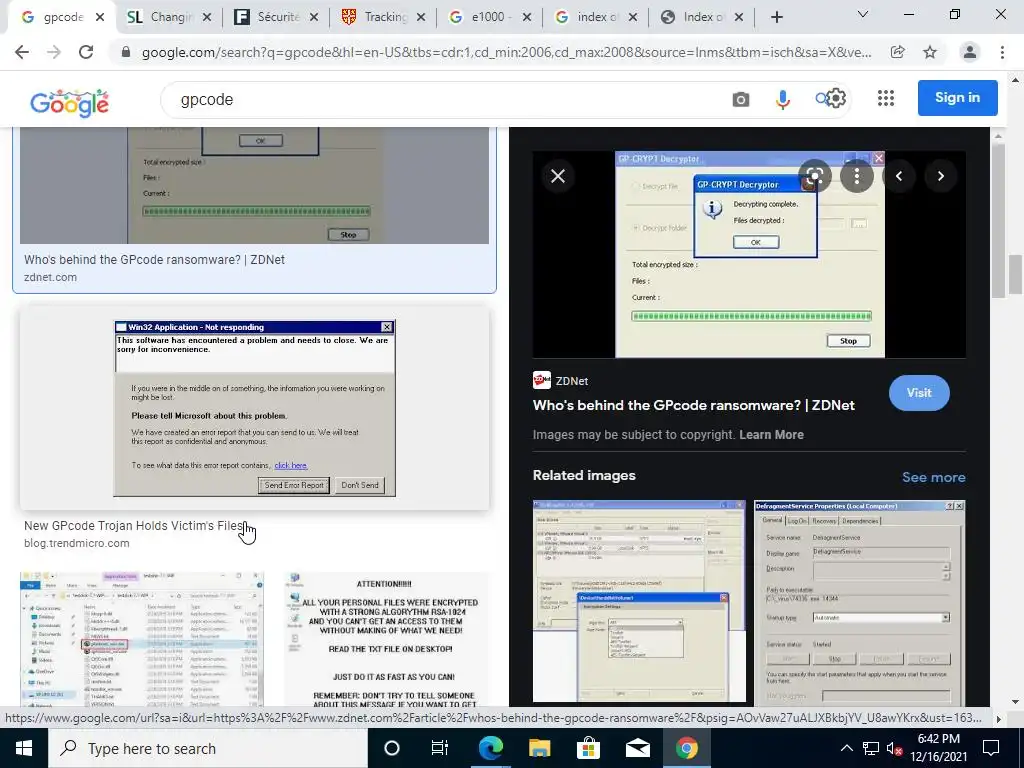Switch to the Tracking tab
The height and width of the screenshot is (768, 1024).
tap(385, 17)
